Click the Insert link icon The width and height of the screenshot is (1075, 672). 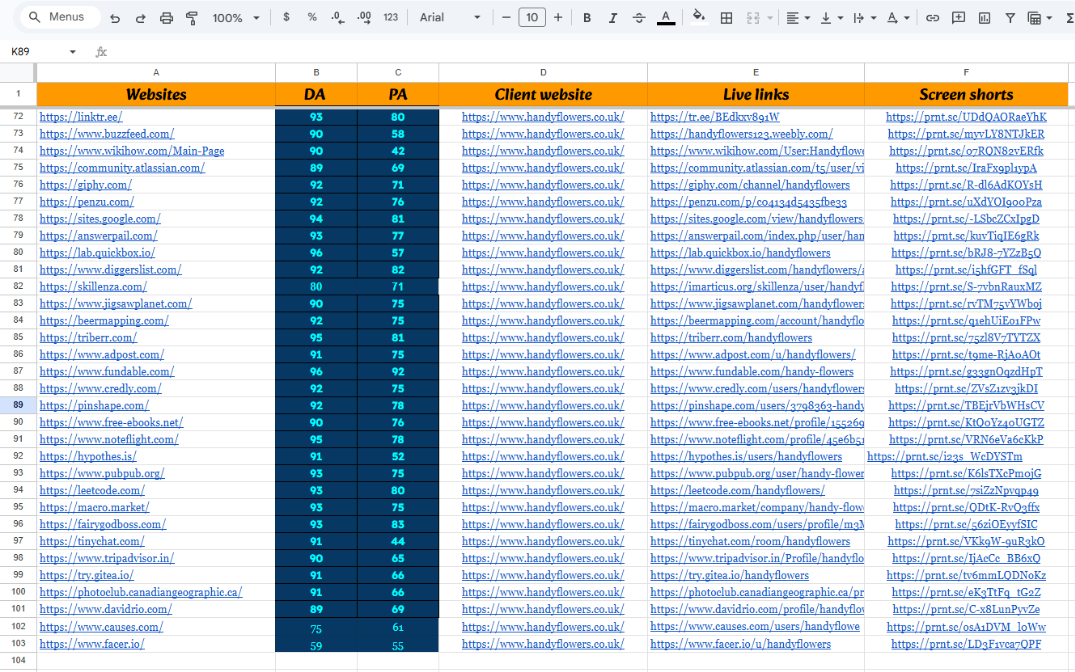[932, 18]
